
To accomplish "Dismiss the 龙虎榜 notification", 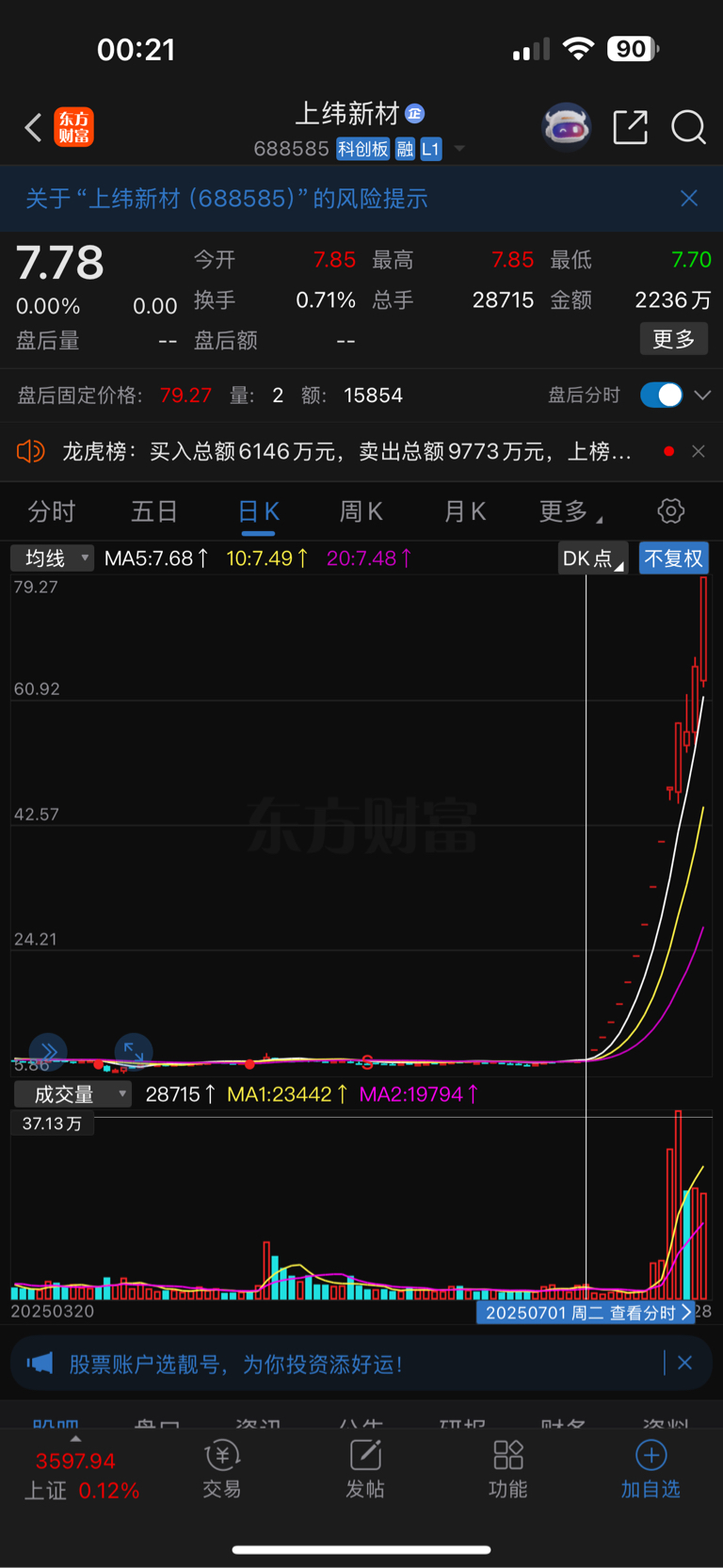I will [x=699, y=452].
